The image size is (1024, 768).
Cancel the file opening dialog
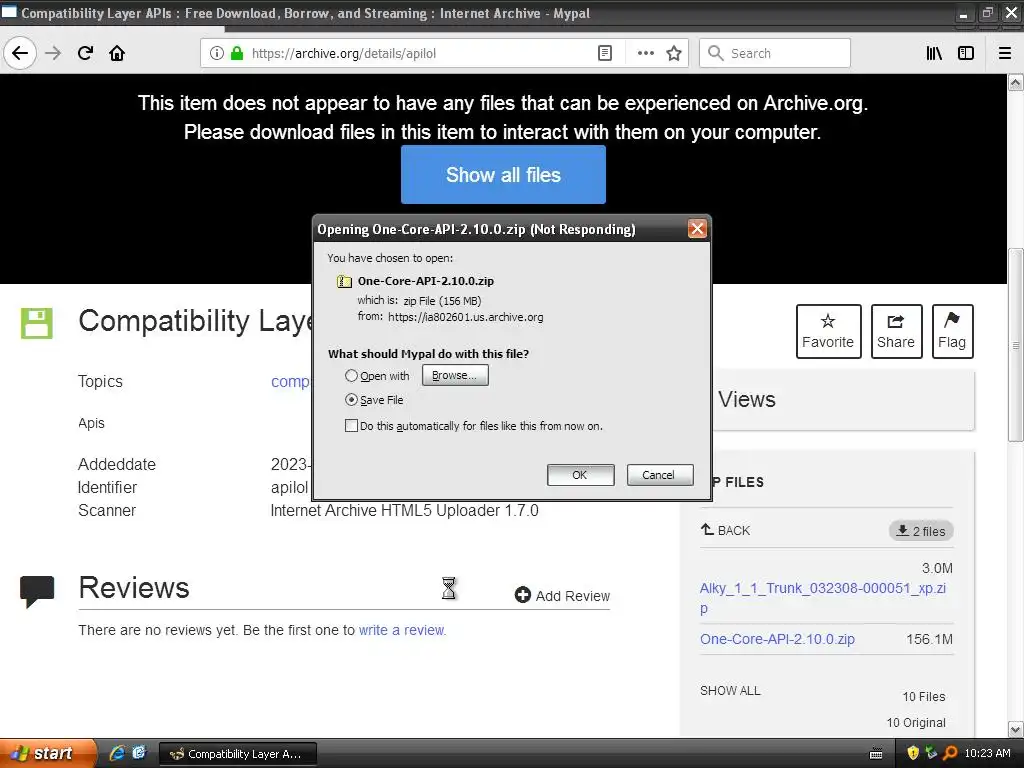point(660,475)
